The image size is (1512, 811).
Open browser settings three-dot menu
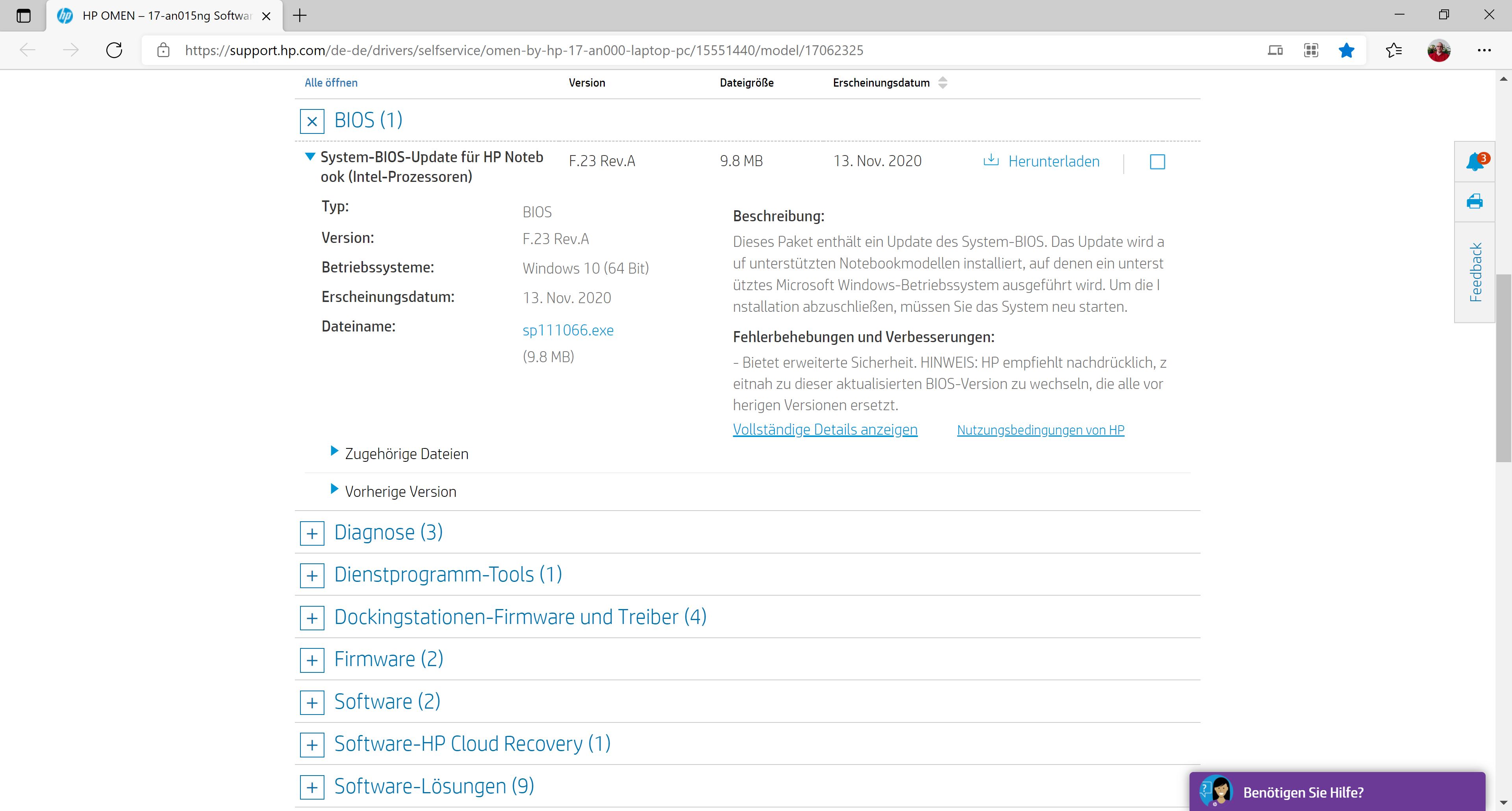[1484, 50]
